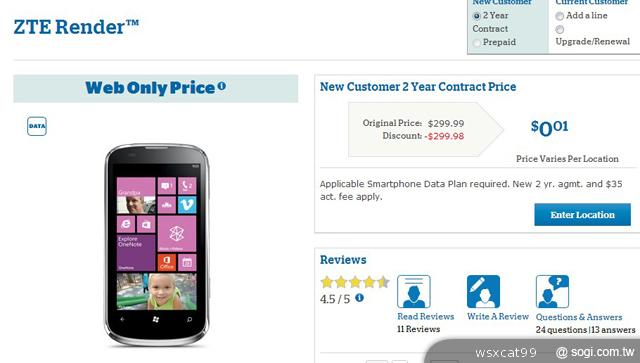
Task: Select the Prepaid radio option
Action: pos(476,42)
